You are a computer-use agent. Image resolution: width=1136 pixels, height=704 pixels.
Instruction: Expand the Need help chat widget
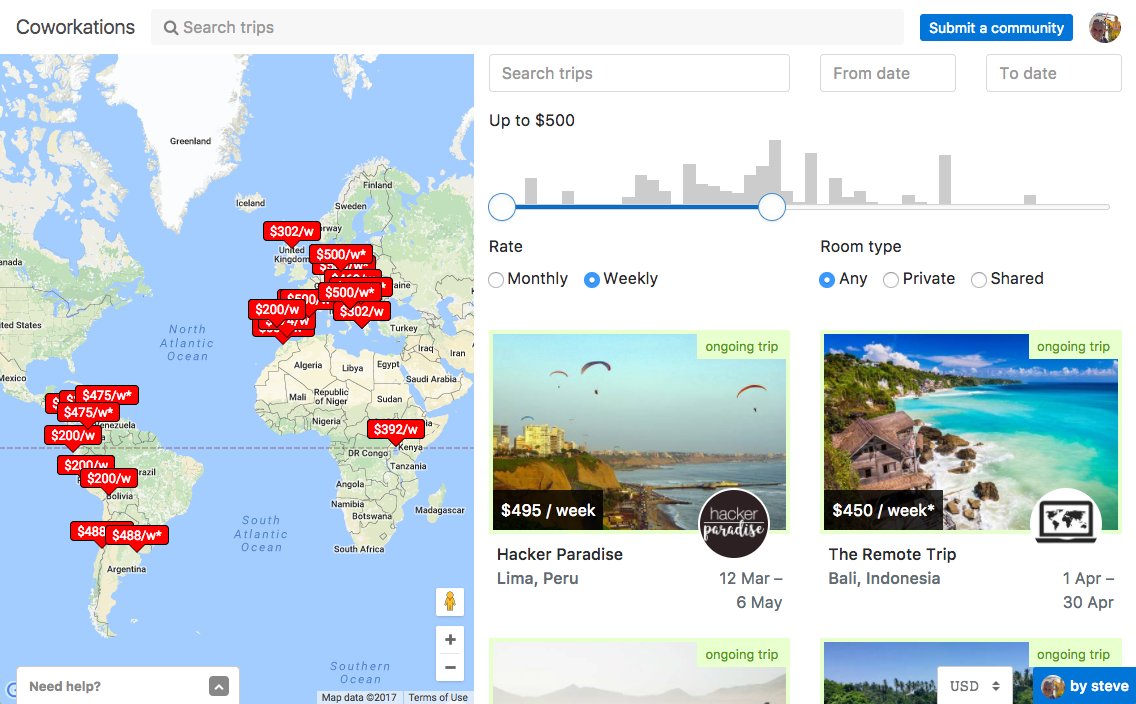tap(219, 686)
